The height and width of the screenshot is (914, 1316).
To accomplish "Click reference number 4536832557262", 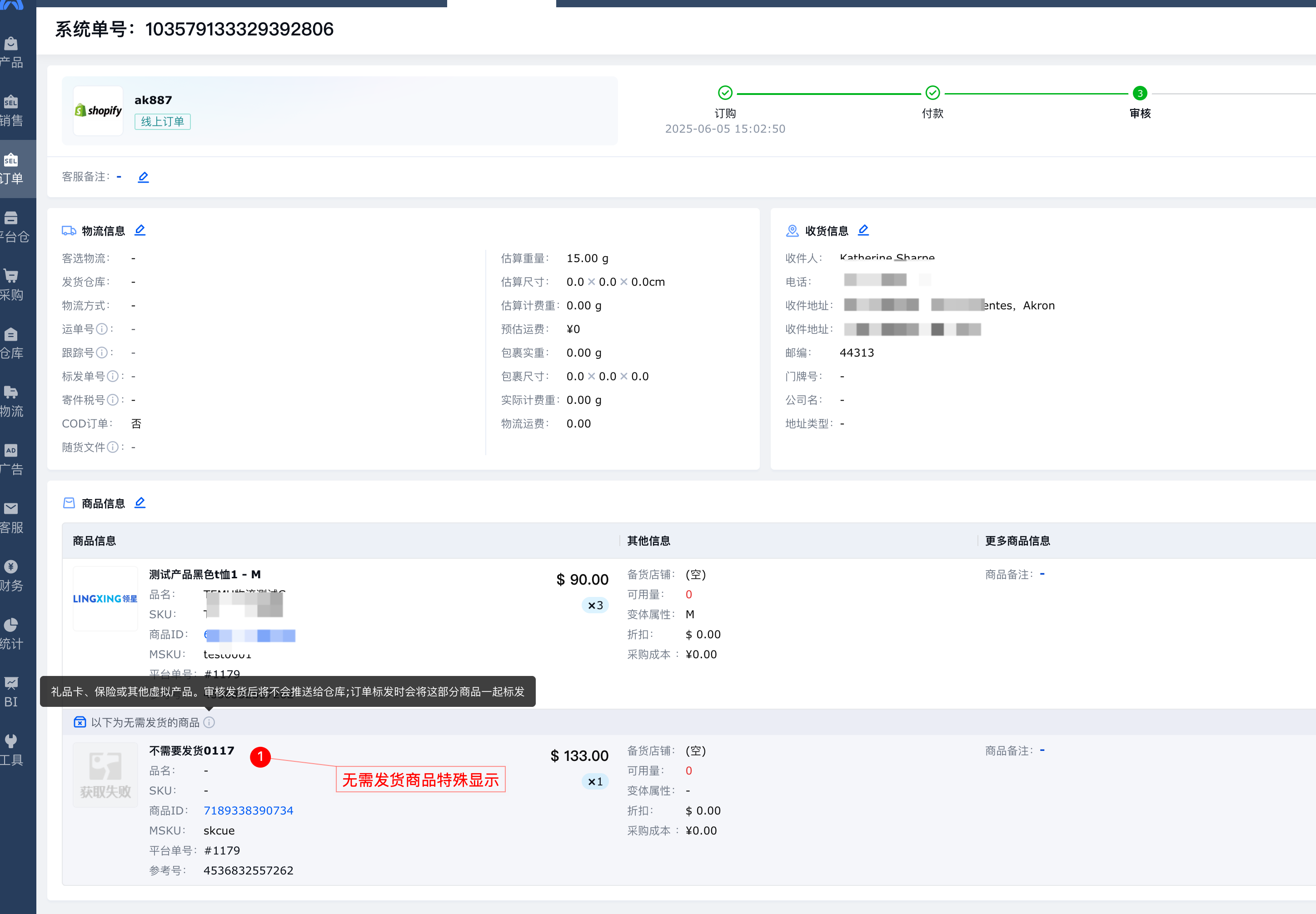I will point(248,870).
